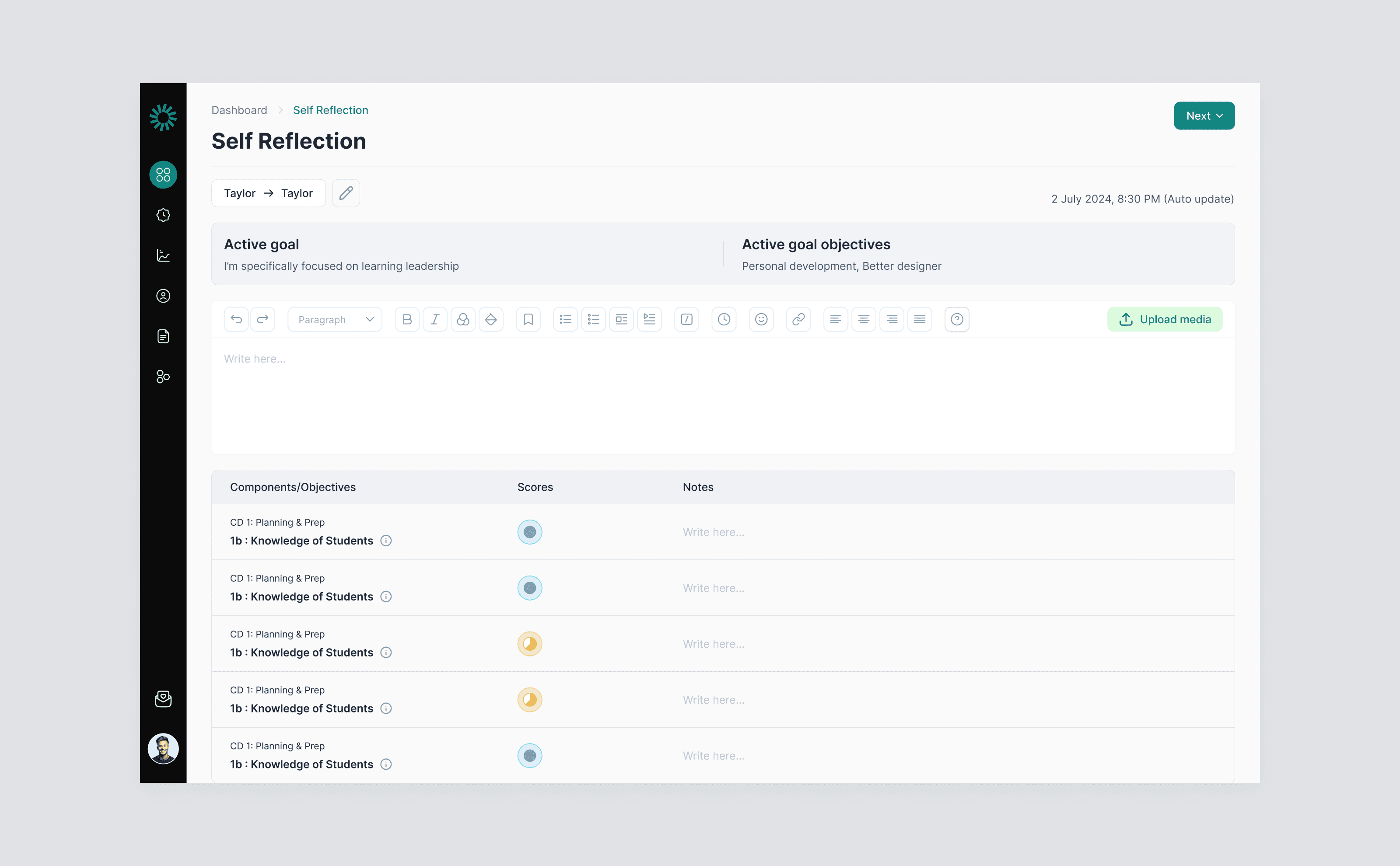
Task: Click the first row's blue score indicator
Action: (530, 532)
